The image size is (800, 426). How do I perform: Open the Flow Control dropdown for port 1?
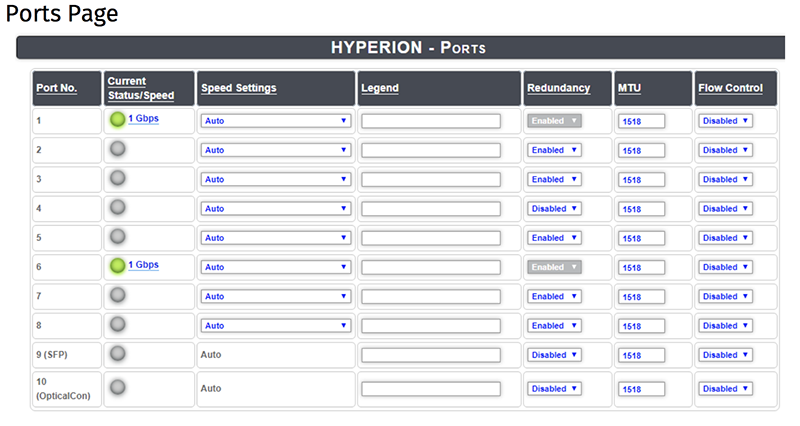pyautogui.click(x=725, y=121)
